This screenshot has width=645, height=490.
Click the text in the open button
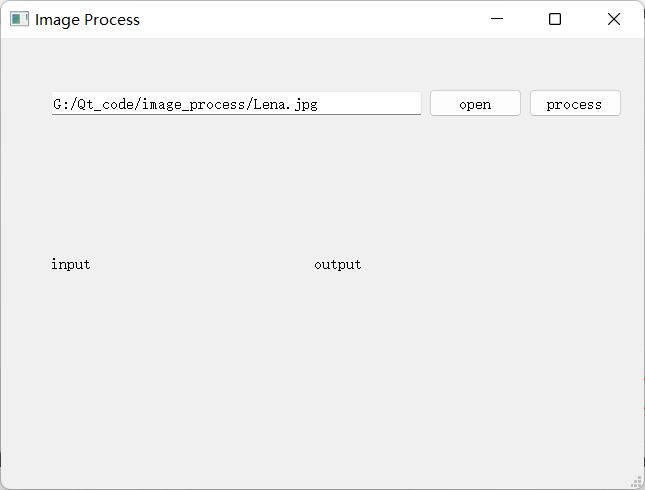point(475,105)
